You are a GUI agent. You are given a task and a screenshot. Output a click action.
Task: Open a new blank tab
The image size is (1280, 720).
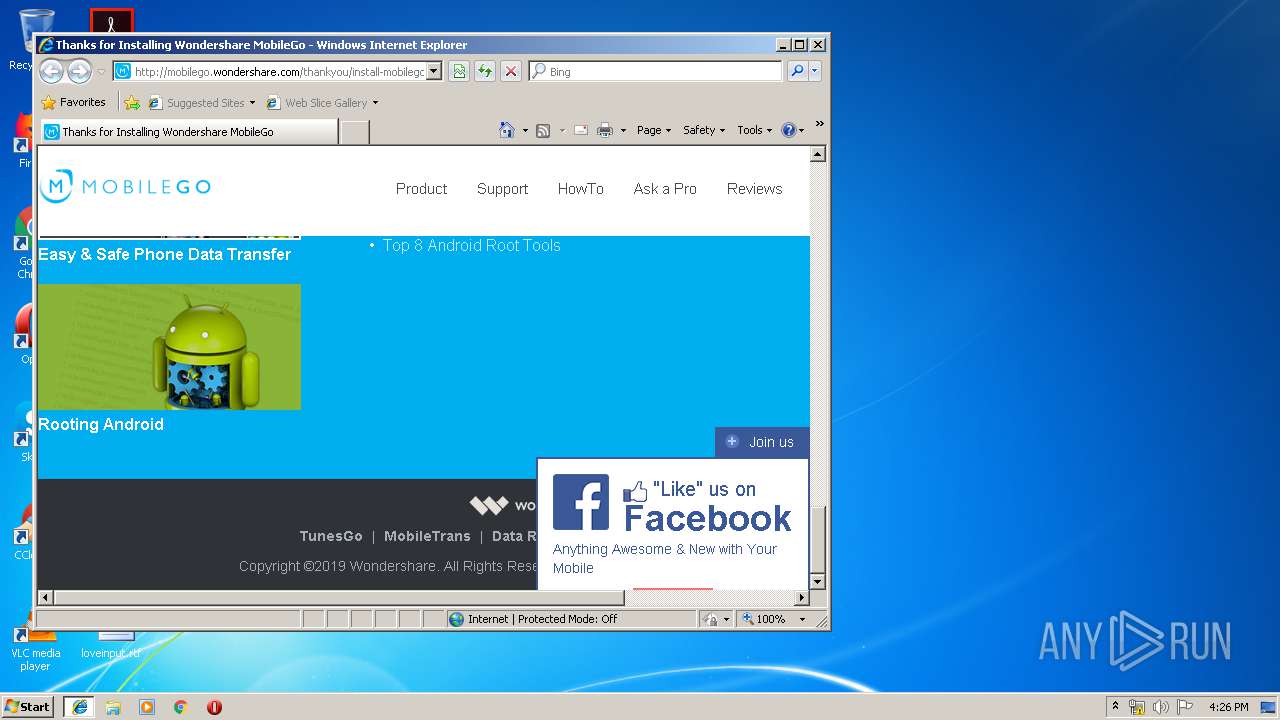(355, 132)
